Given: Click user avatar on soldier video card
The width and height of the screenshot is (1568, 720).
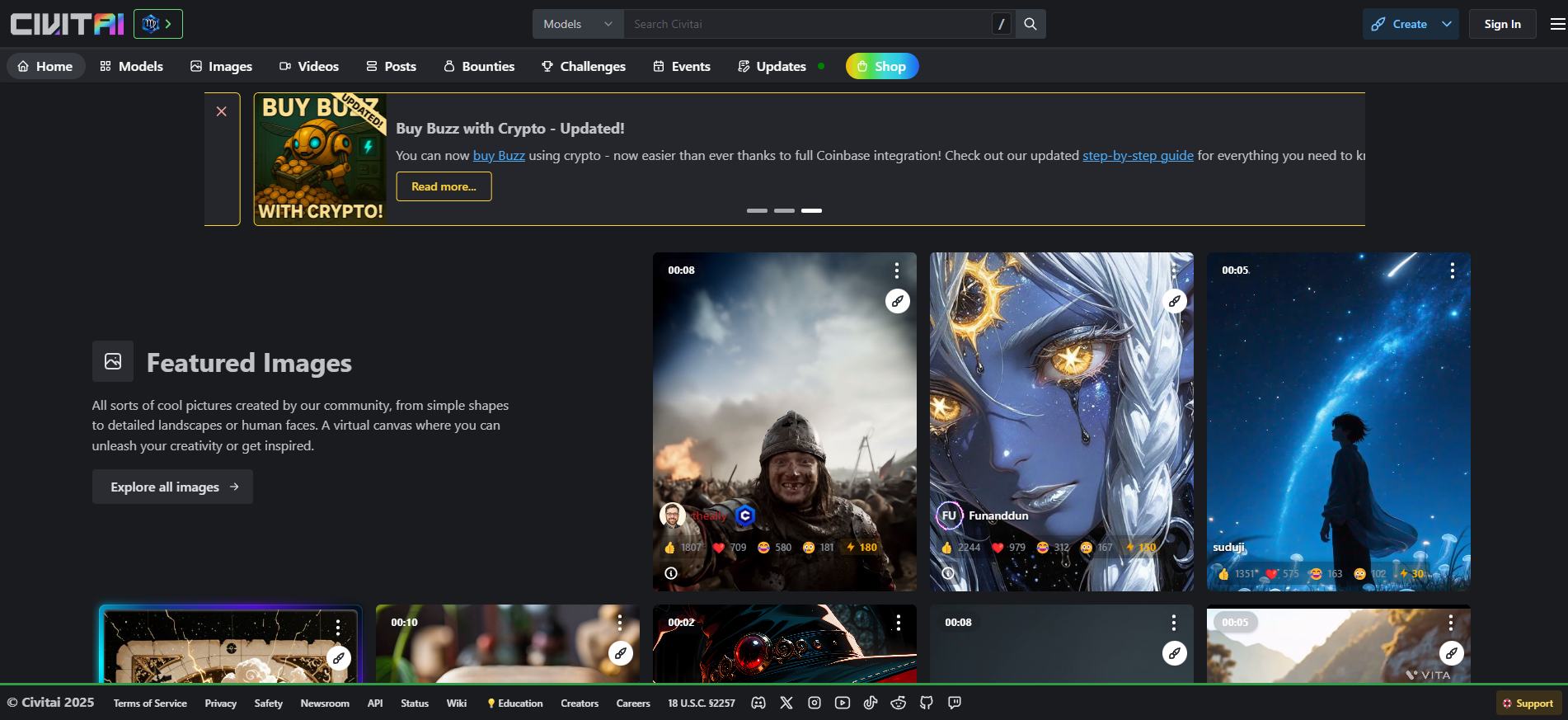Looking at the screenshot, I should tap(673, 515).
